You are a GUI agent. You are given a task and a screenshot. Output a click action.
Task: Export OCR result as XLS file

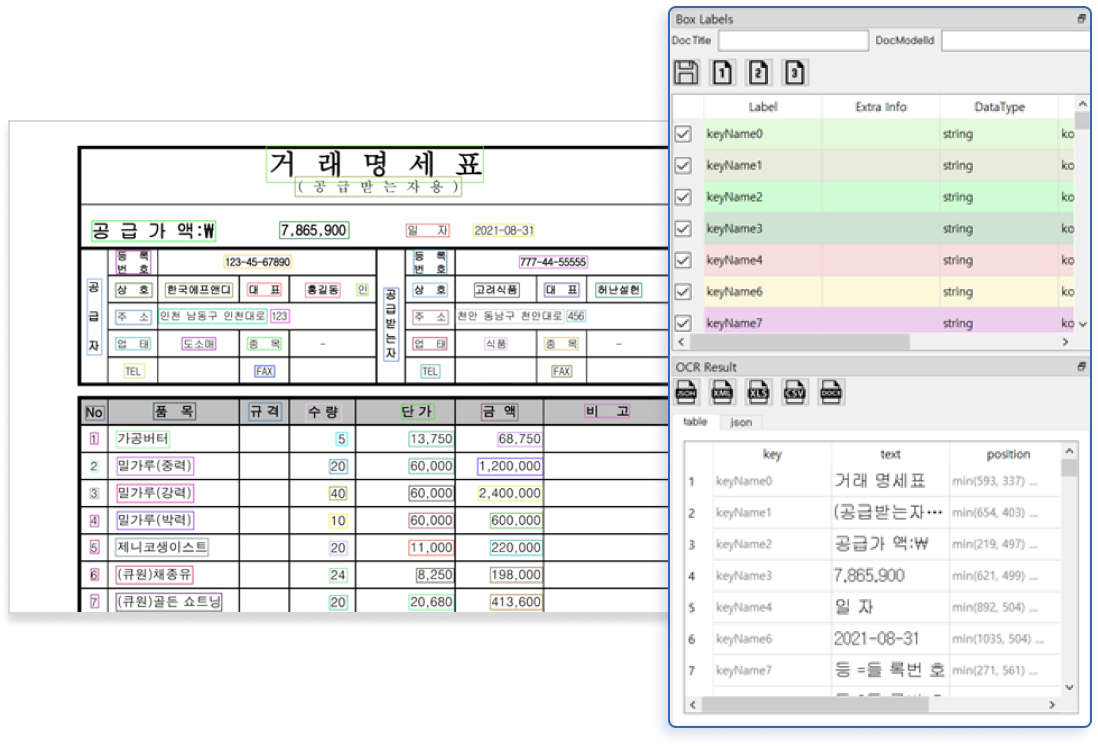point(759,390)
